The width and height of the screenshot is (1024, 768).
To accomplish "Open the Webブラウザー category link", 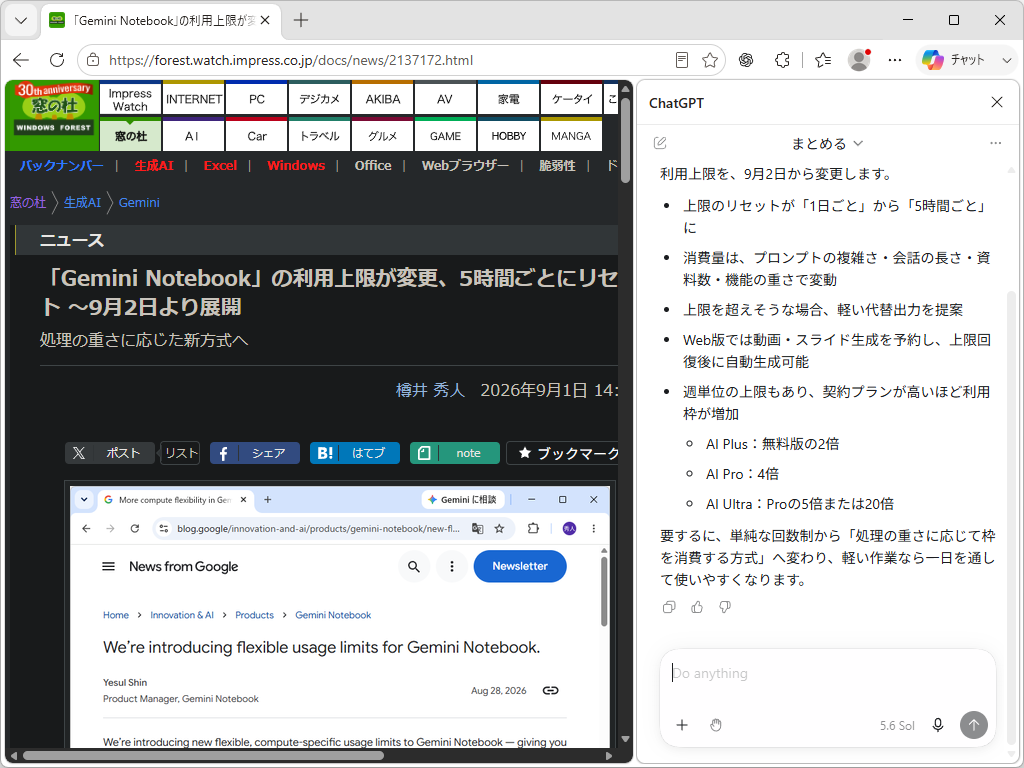I will tap(465, 166).
